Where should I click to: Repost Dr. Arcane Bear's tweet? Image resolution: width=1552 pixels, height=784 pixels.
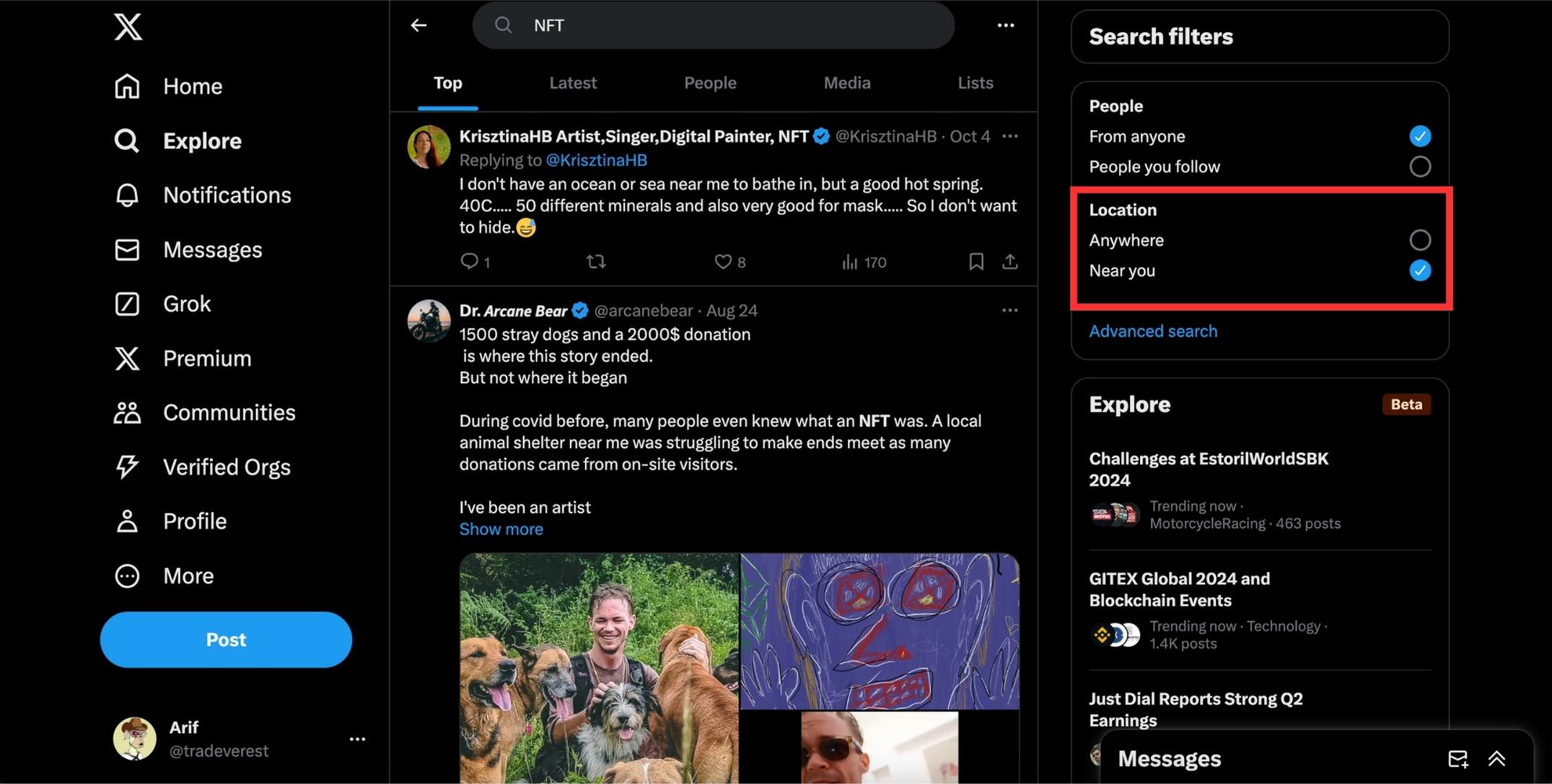[596, 261]
